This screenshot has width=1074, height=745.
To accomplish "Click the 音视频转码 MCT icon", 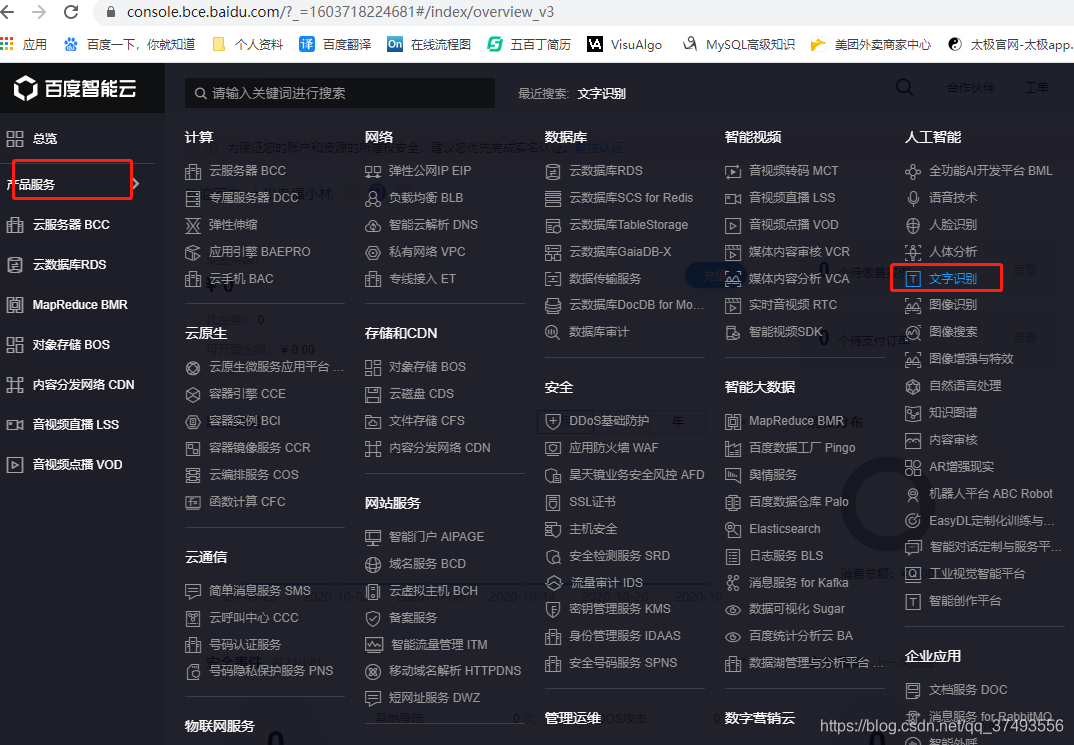I will click(733, 171).
